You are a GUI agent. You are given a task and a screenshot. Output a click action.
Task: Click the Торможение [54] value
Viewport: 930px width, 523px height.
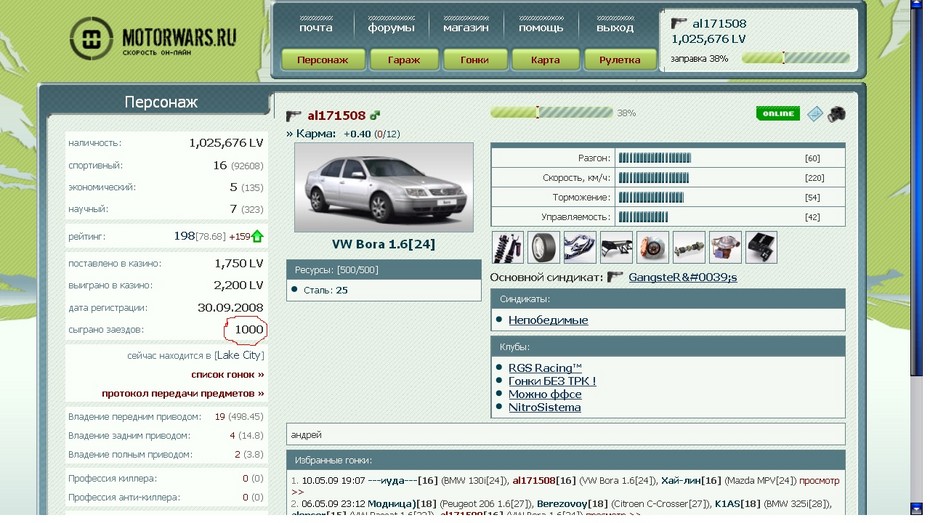[813, 197]
